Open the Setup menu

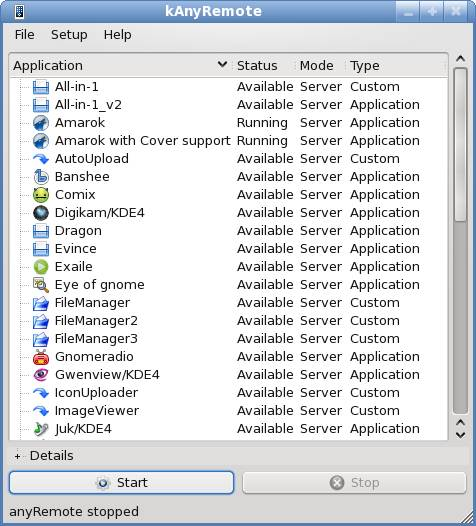tap(69, 35)
